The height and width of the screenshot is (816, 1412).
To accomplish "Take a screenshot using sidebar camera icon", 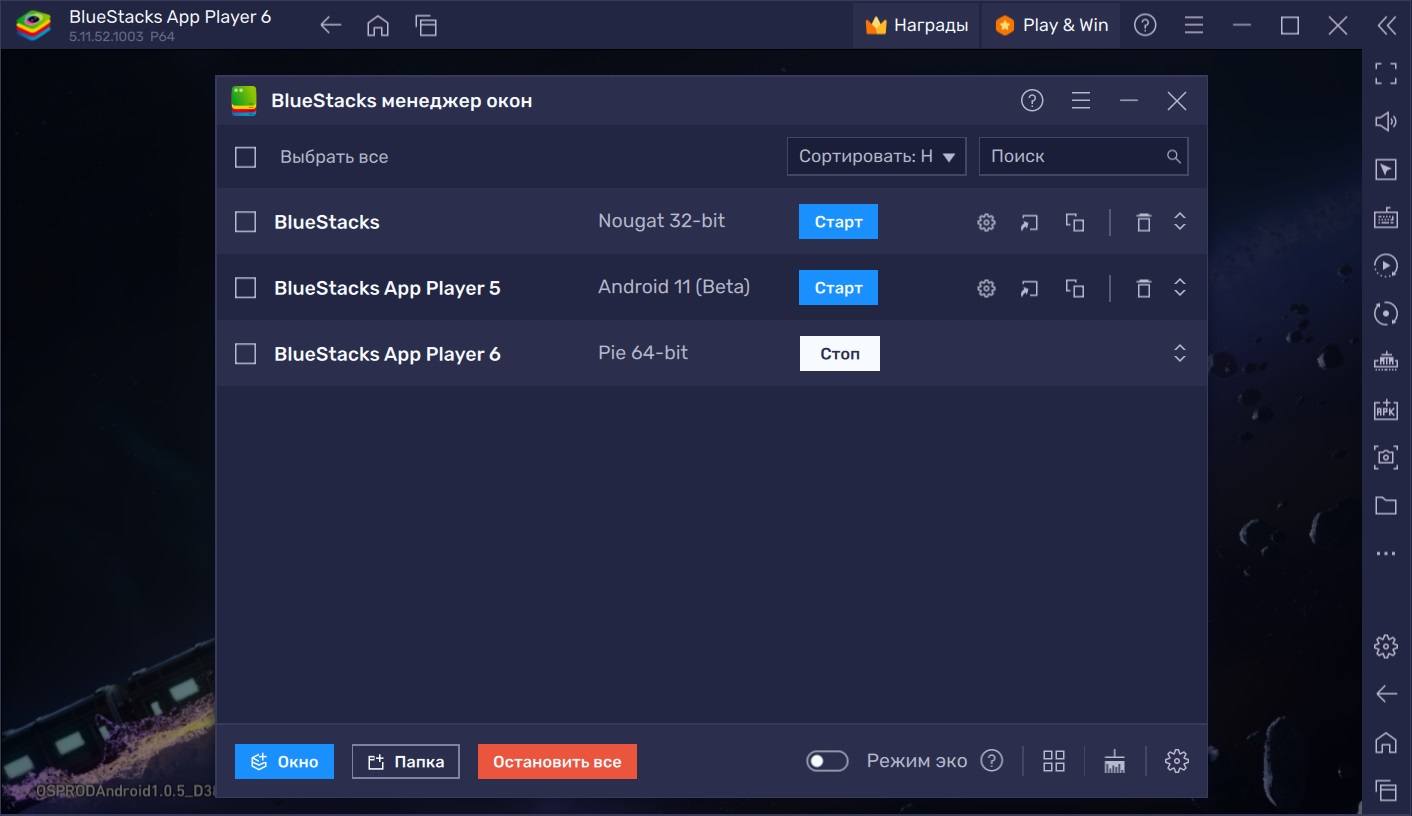I will pos(1386,457).
